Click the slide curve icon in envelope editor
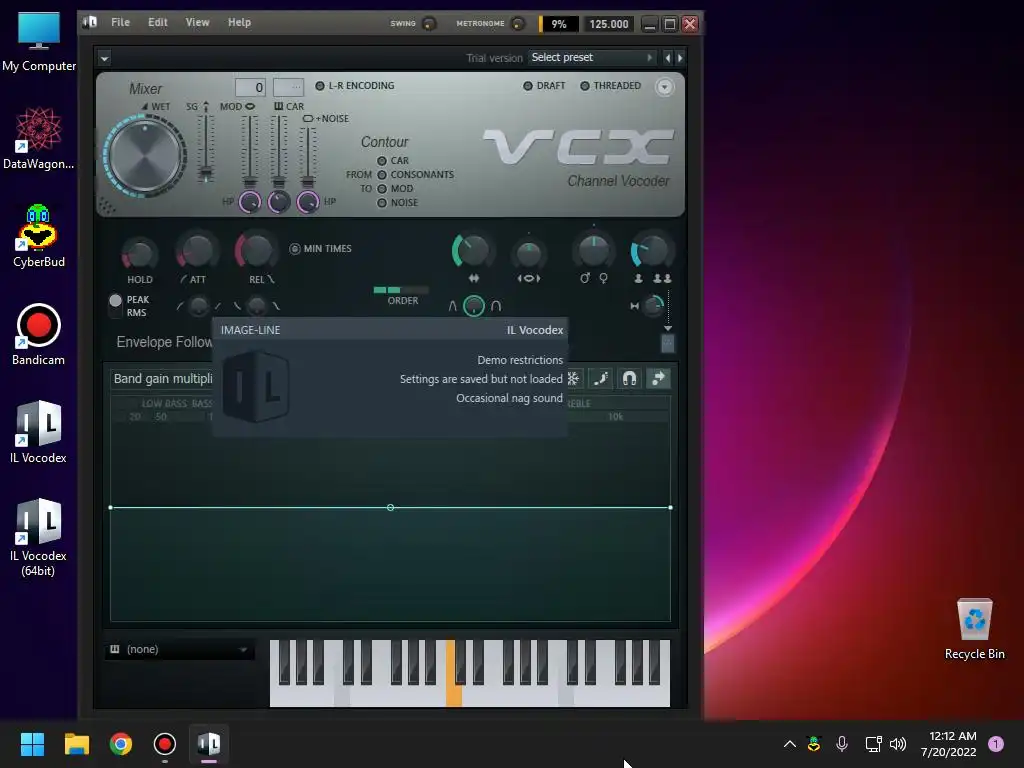The image size is (1024, 768). click(x=601, y=379)
